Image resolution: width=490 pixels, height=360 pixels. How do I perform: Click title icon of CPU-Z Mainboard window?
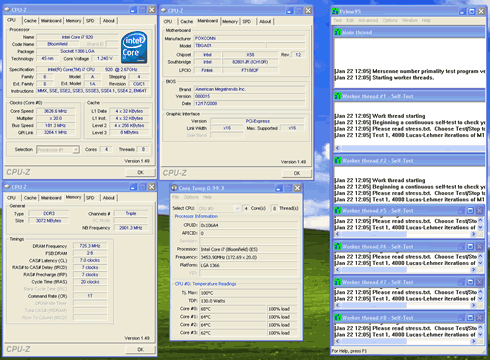tap(163, 11)
